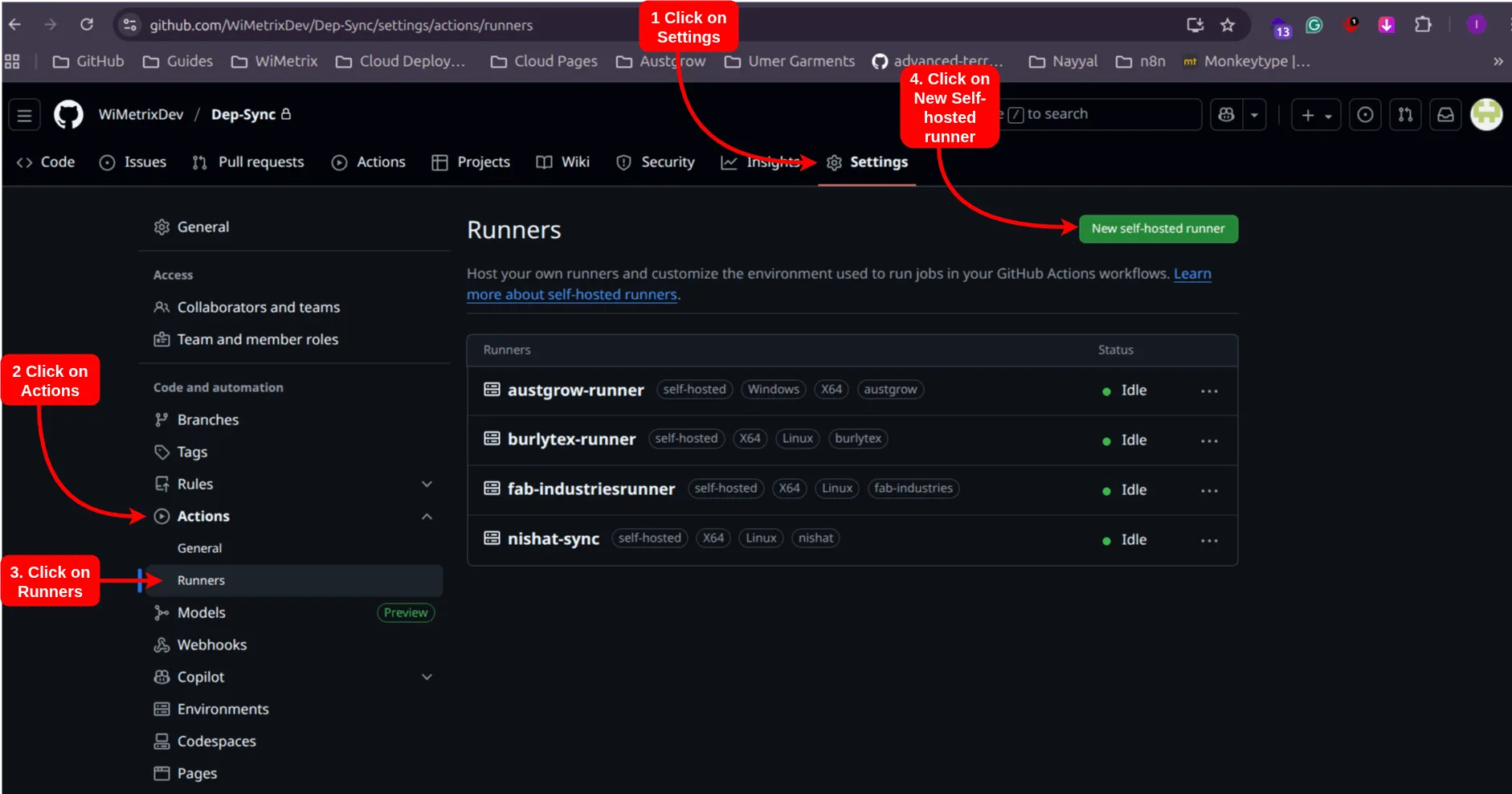1512x794 pixels.
Task: Open your issues via the circle-dot header icon
Action: coord(1365,114)
